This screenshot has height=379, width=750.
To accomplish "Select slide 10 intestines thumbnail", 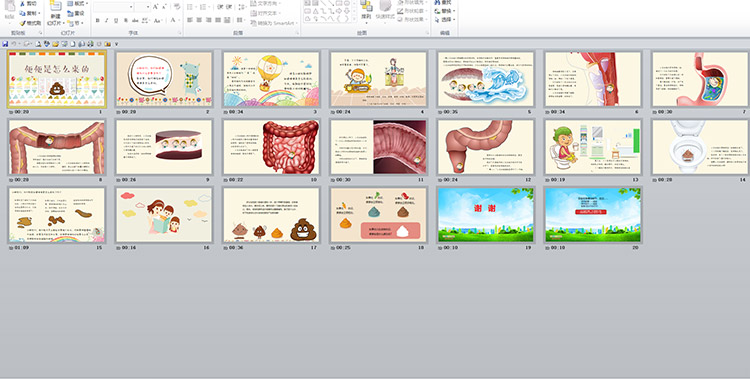I will click(x=271, y=147).
